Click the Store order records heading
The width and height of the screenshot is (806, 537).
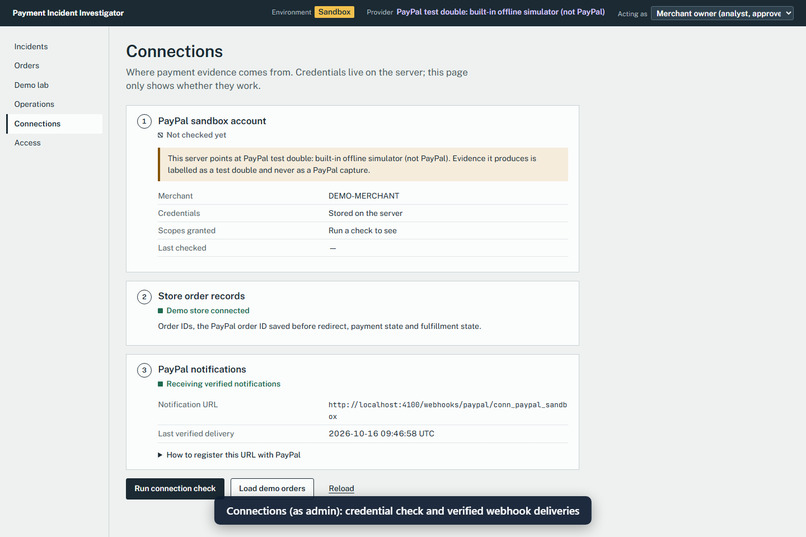pyautogui.click(x=201, y=296)
